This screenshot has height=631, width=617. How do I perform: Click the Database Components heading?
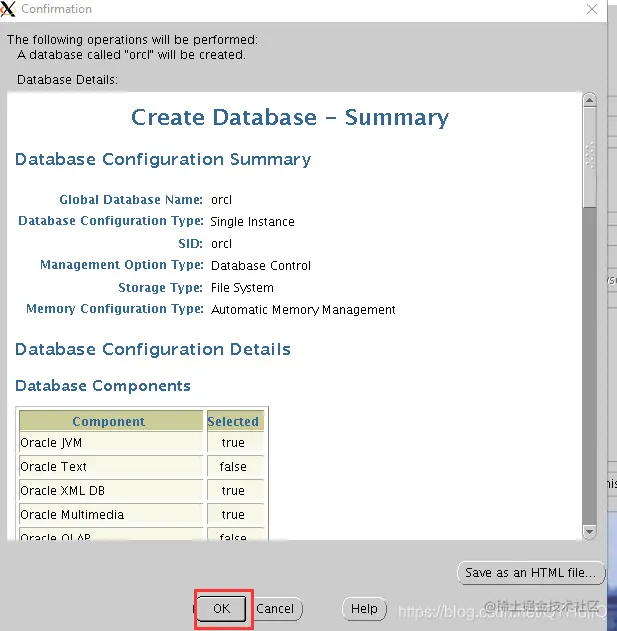(103, 386)
